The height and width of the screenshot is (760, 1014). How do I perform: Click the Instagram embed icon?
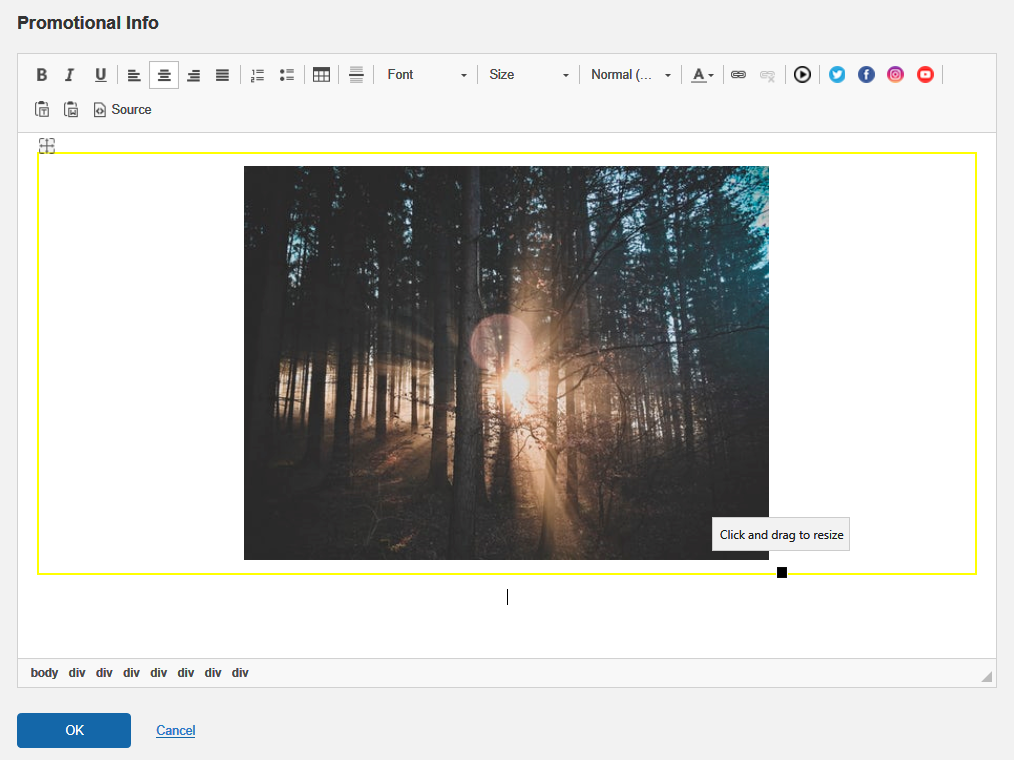[x=895, y=75]
